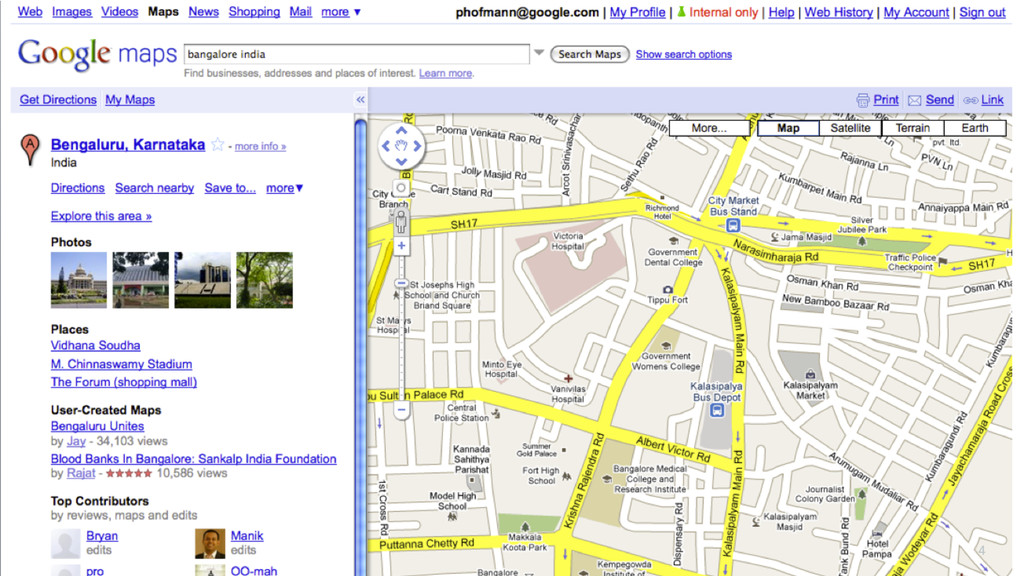The height and width of the screenshot is (576, 1024).
Task: Open the Get Directions link
Action: point(58,100)
